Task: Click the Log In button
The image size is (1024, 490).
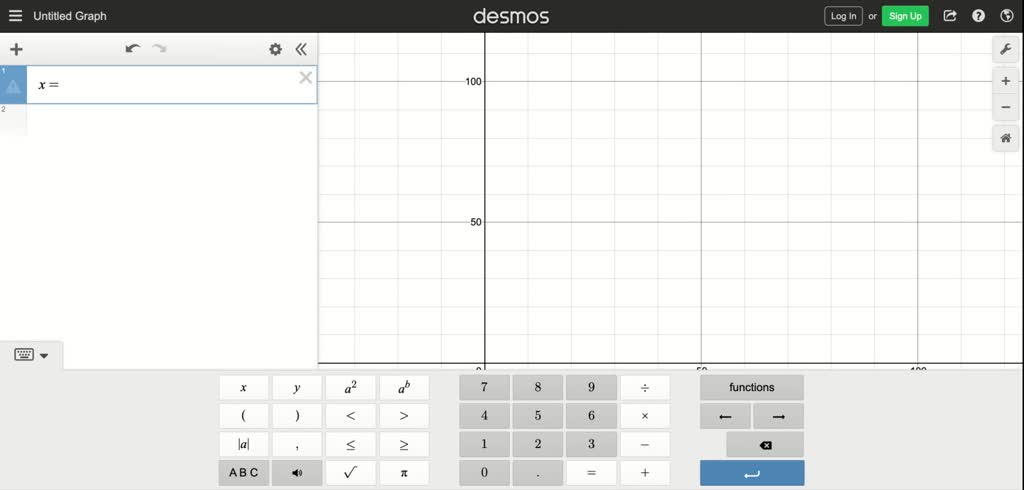Action: (843, 16)
